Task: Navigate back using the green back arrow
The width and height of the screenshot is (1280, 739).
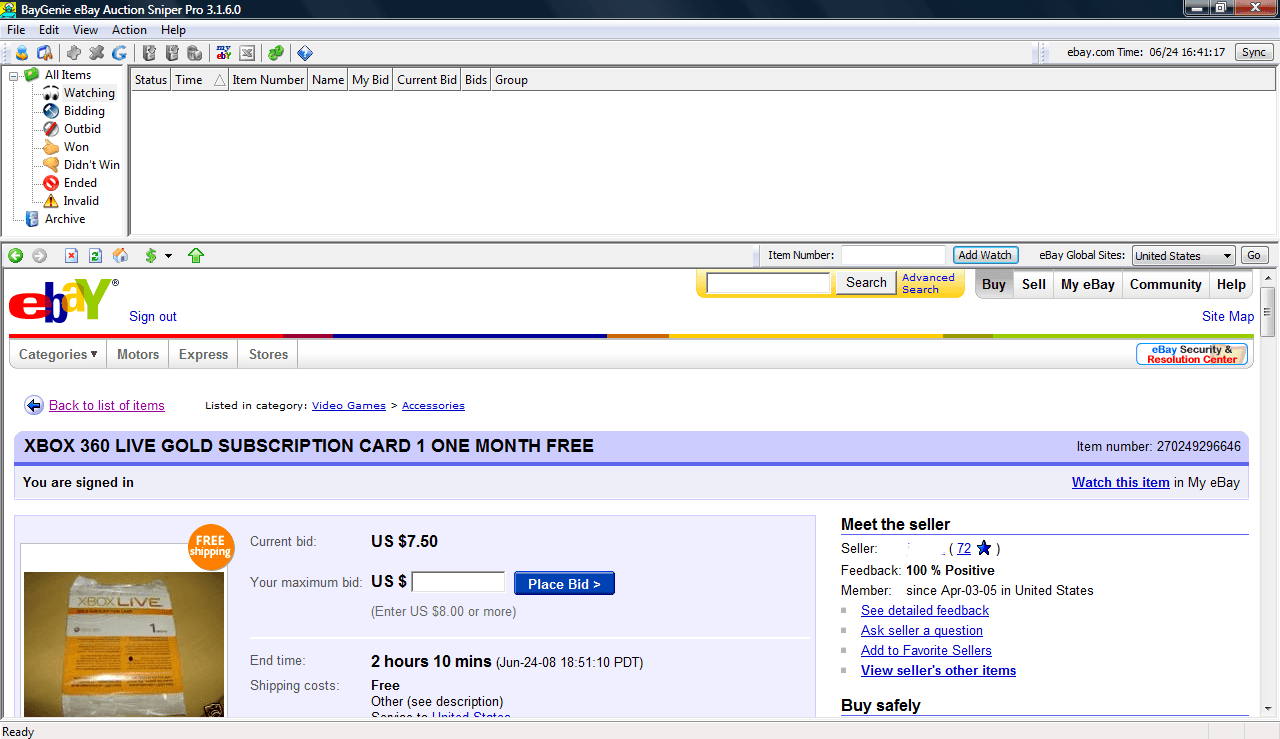Action: tap(15, 255)
